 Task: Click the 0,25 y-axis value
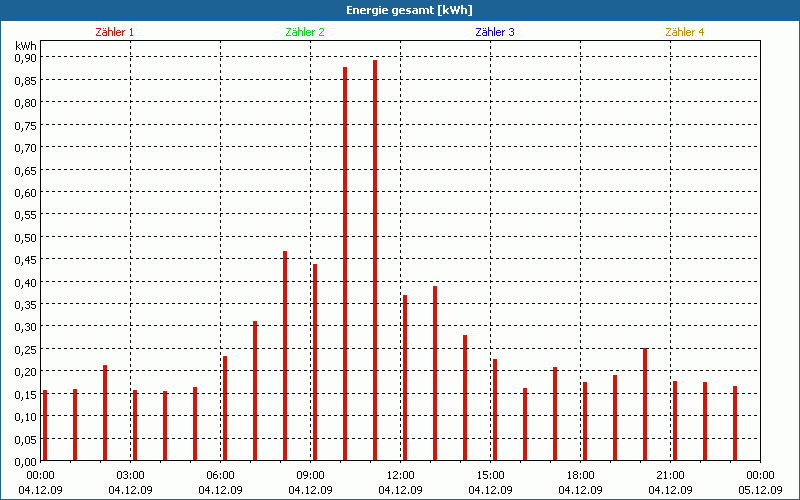pyautogui.click(x=26, y=349)
